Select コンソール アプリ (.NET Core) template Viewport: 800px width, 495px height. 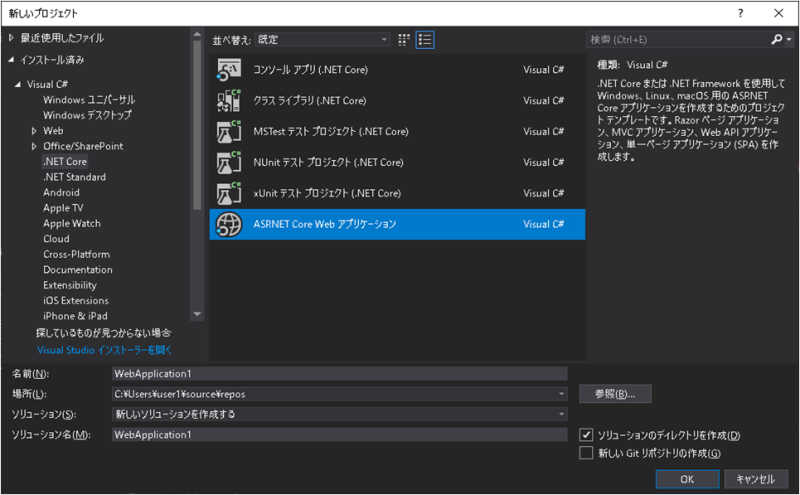pos(397,69)
